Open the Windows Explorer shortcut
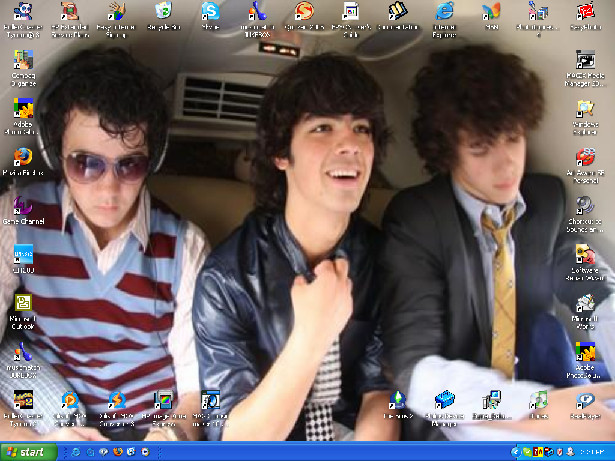The height and width of the screenshot is (461, 615). point(585,108)
